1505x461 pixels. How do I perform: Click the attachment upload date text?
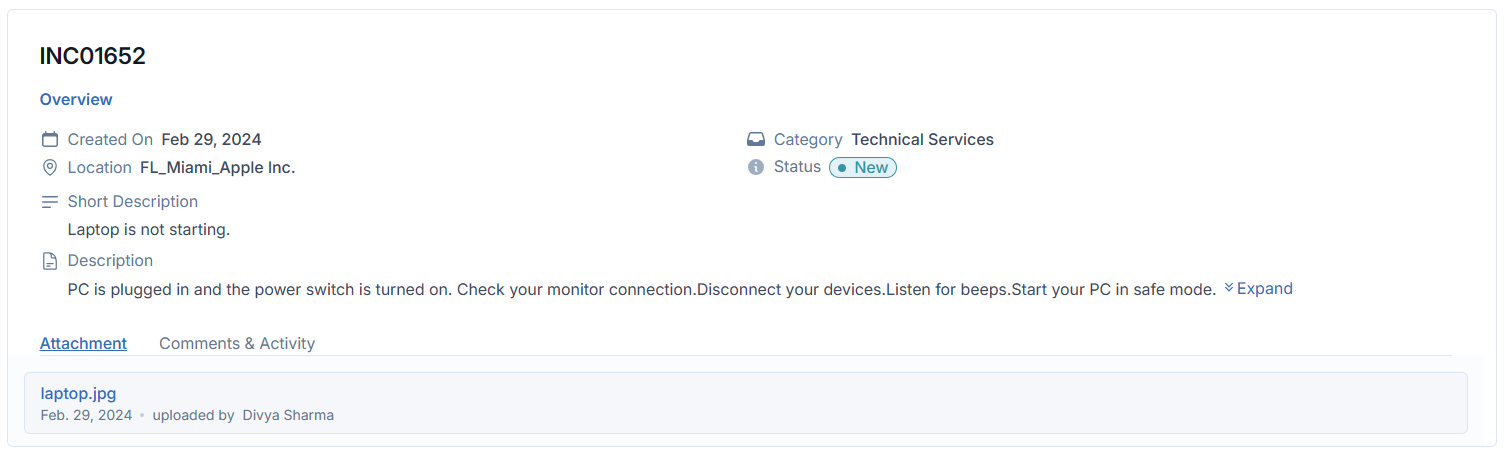pos(86,414)
